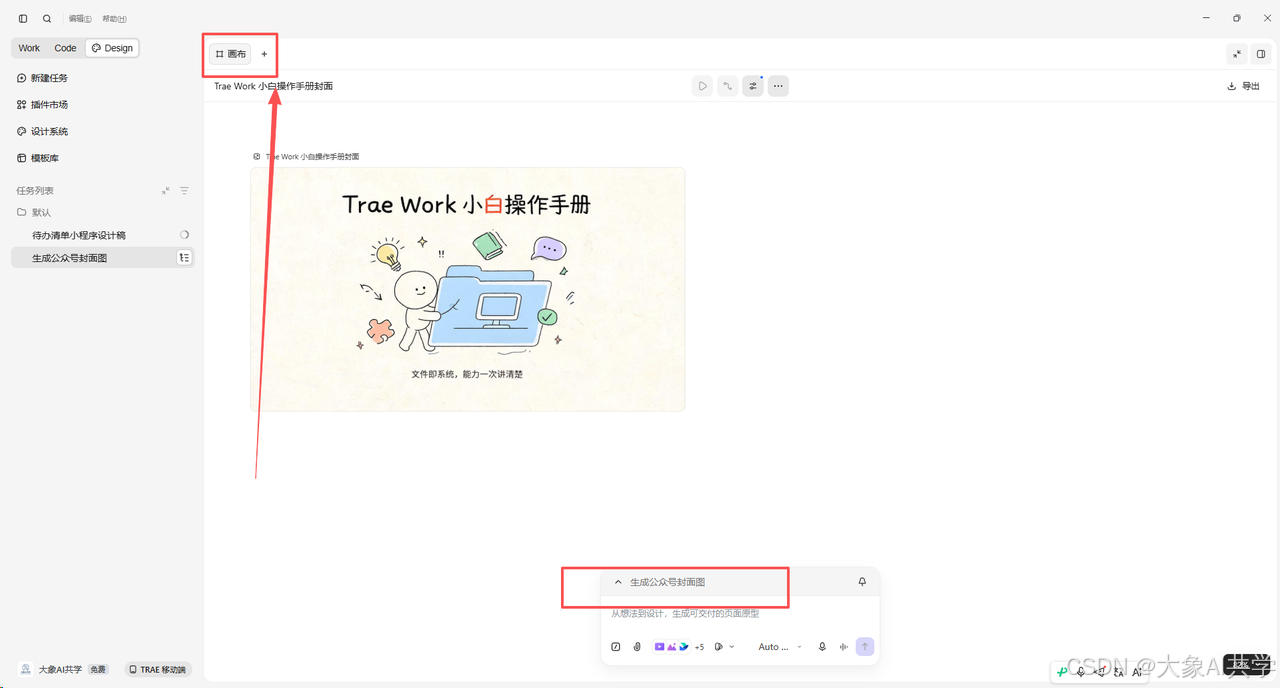Open 插件市场 plugin marketplace
The image size is (1280, 688).
(42, 105)
